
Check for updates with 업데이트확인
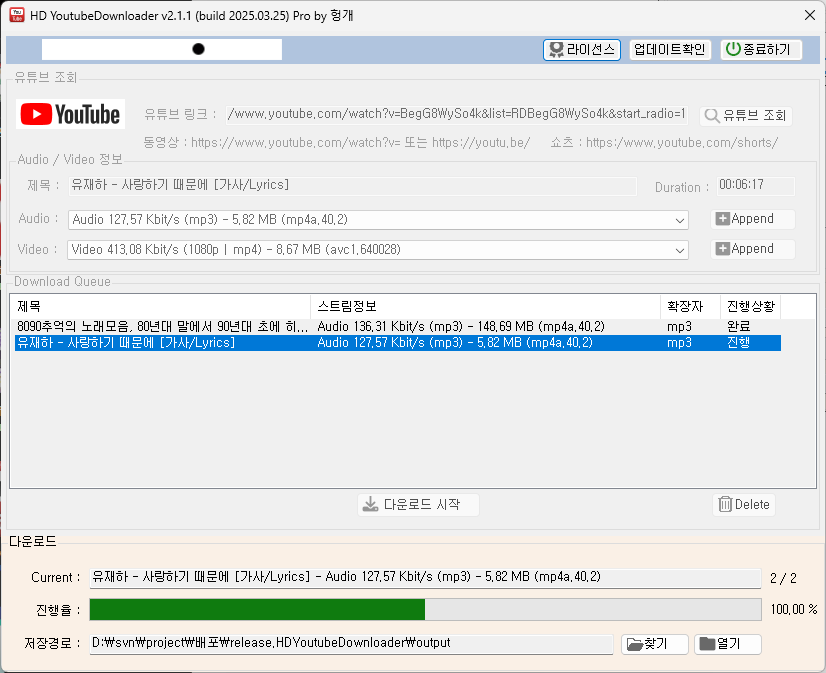[670, 50]
